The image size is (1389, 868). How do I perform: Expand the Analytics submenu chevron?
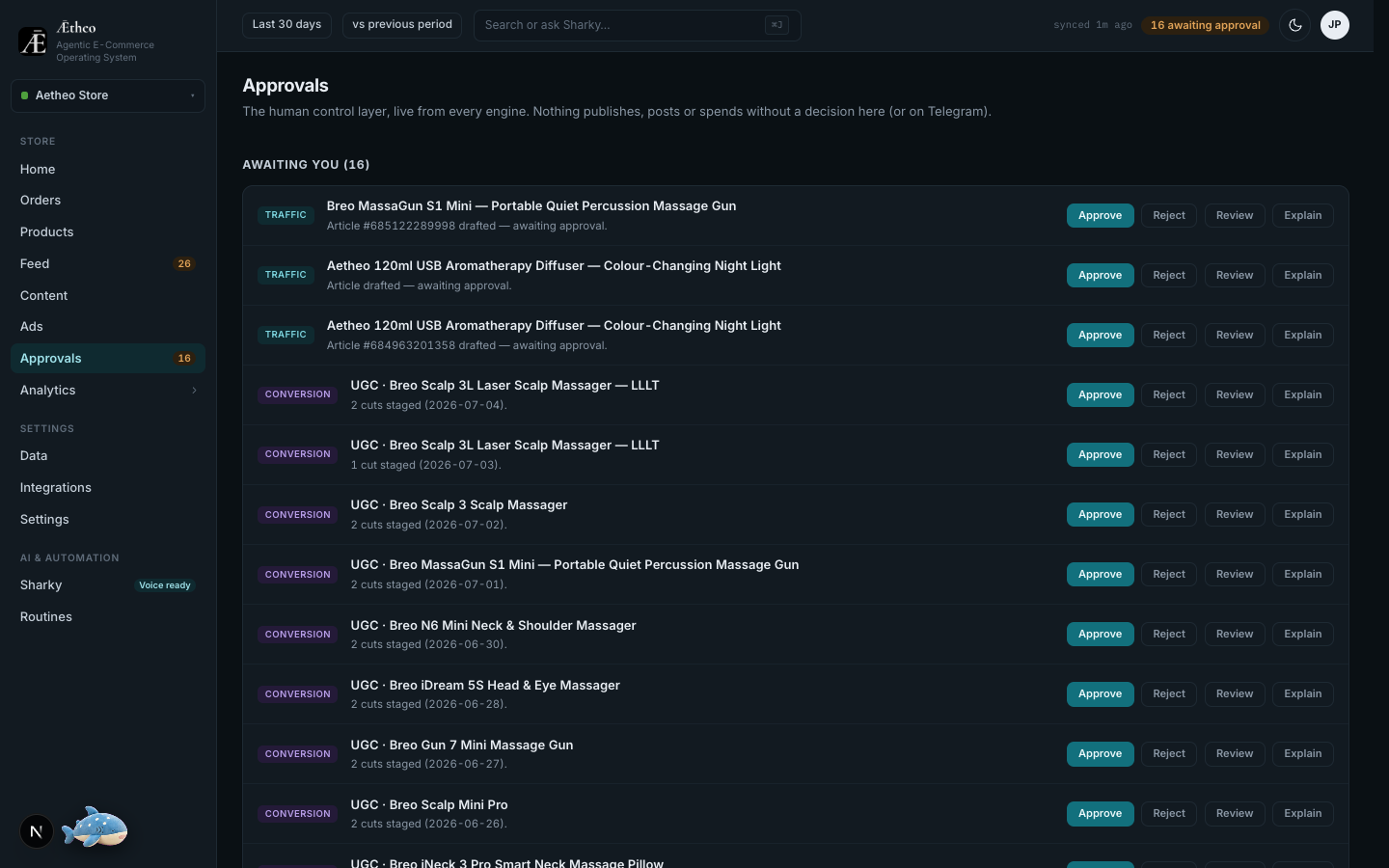[x=194, y=391]
